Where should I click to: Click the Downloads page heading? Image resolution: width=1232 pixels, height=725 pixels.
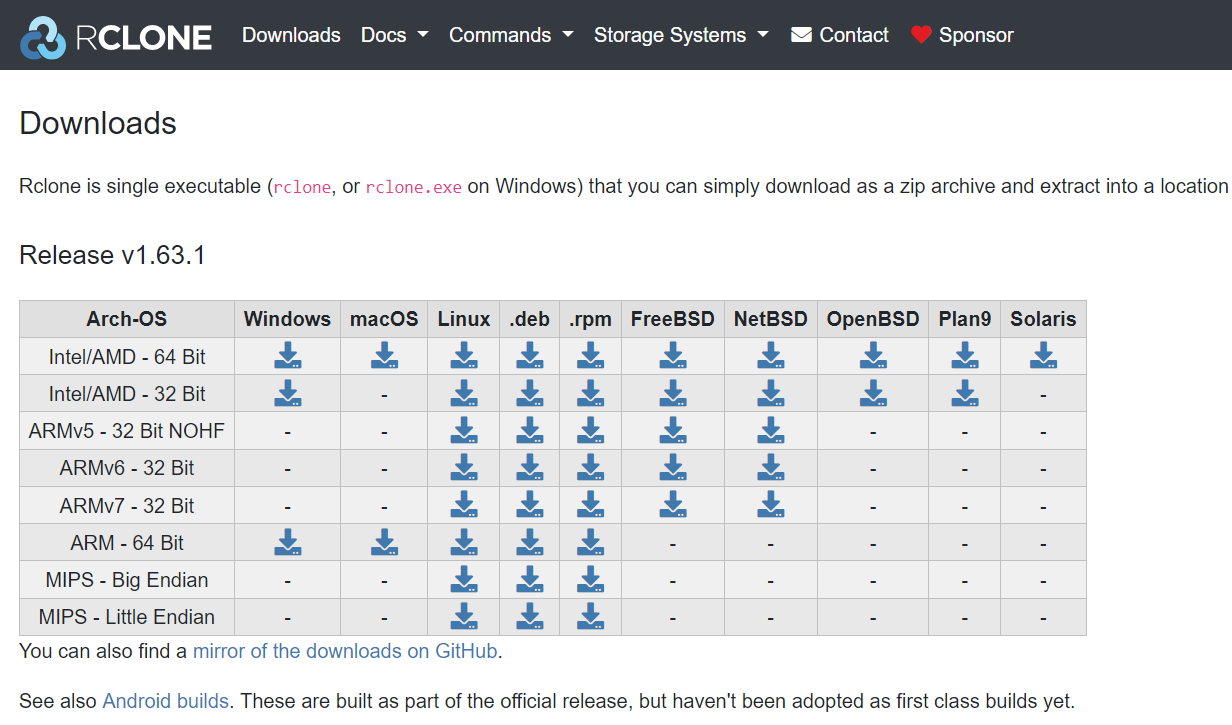[x=98, y=123]
